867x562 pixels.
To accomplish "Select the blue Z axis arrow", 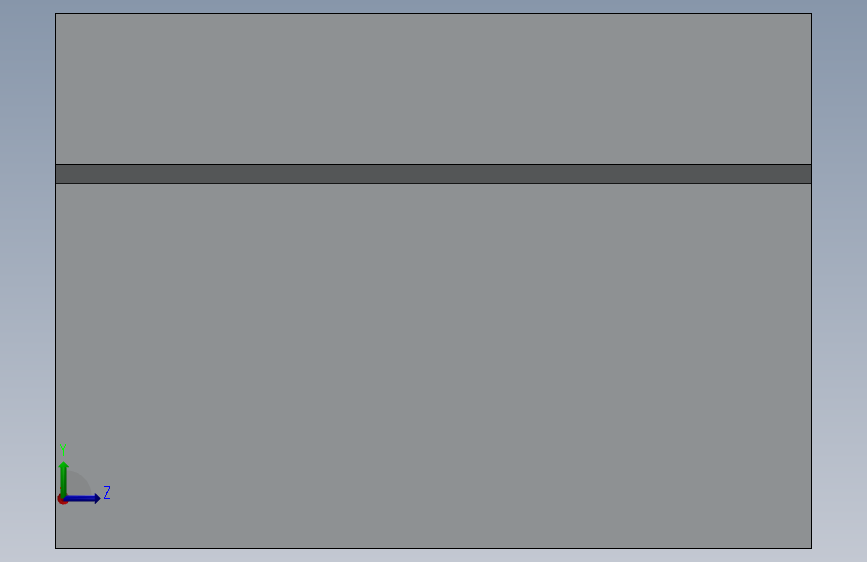I will coord(83,498).
